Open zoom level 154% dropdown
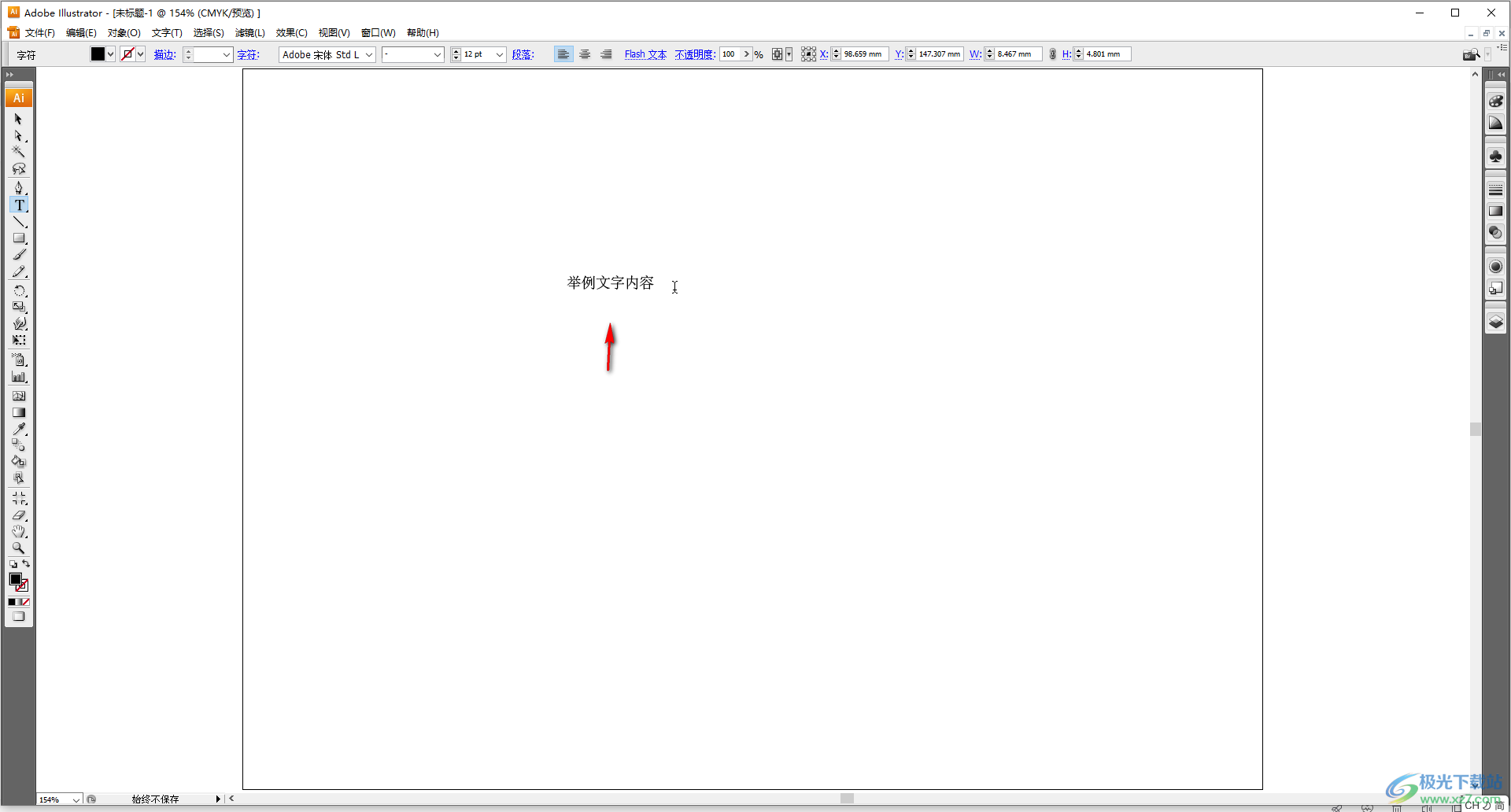 76,799
